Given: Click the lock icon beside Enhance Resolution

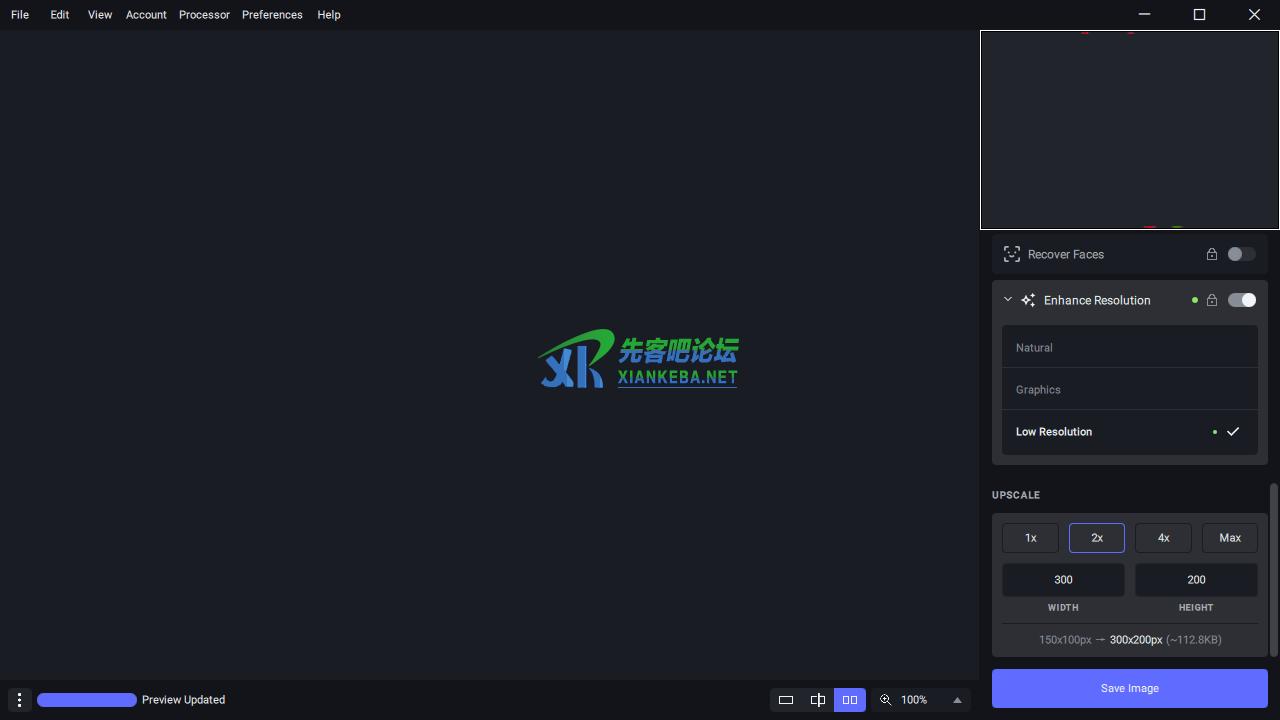Looking at the screenshot, I should point(1212,300).
